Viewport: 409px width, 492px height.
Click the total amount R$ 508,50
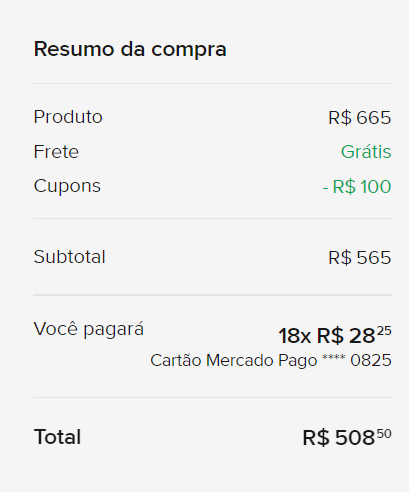pos(347,437)
